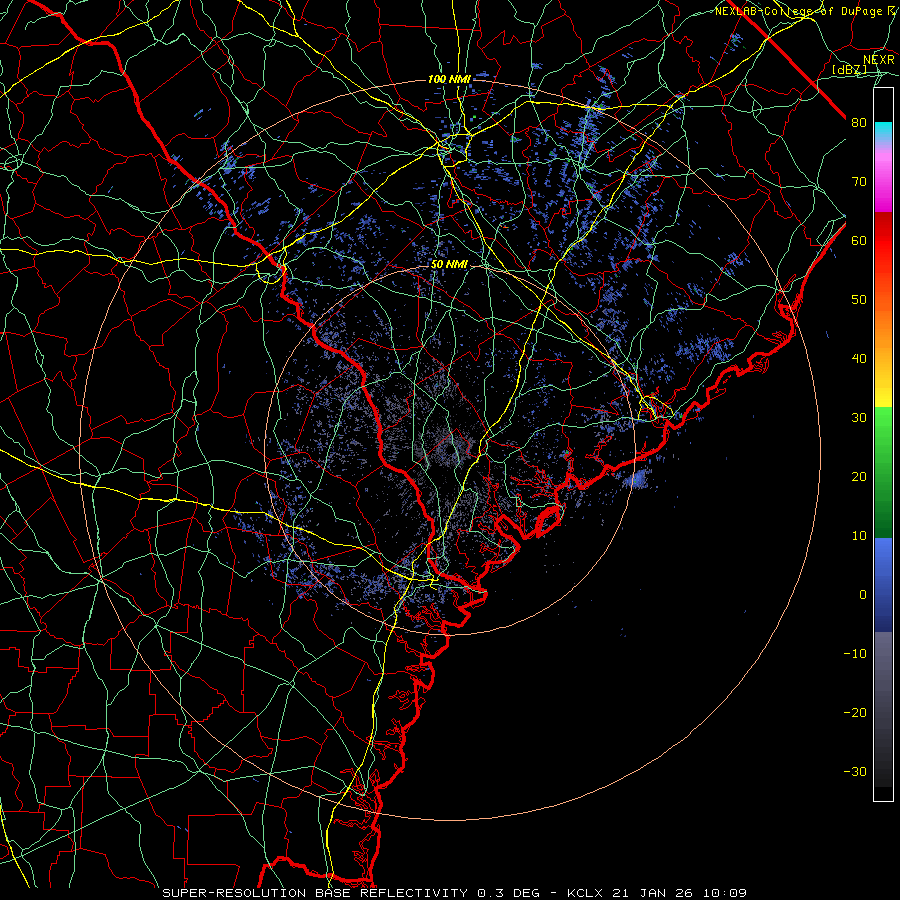Click the 30 value on reflectivity scale
The width and height of the screenshot is (900, 900).
click(859, 418)
